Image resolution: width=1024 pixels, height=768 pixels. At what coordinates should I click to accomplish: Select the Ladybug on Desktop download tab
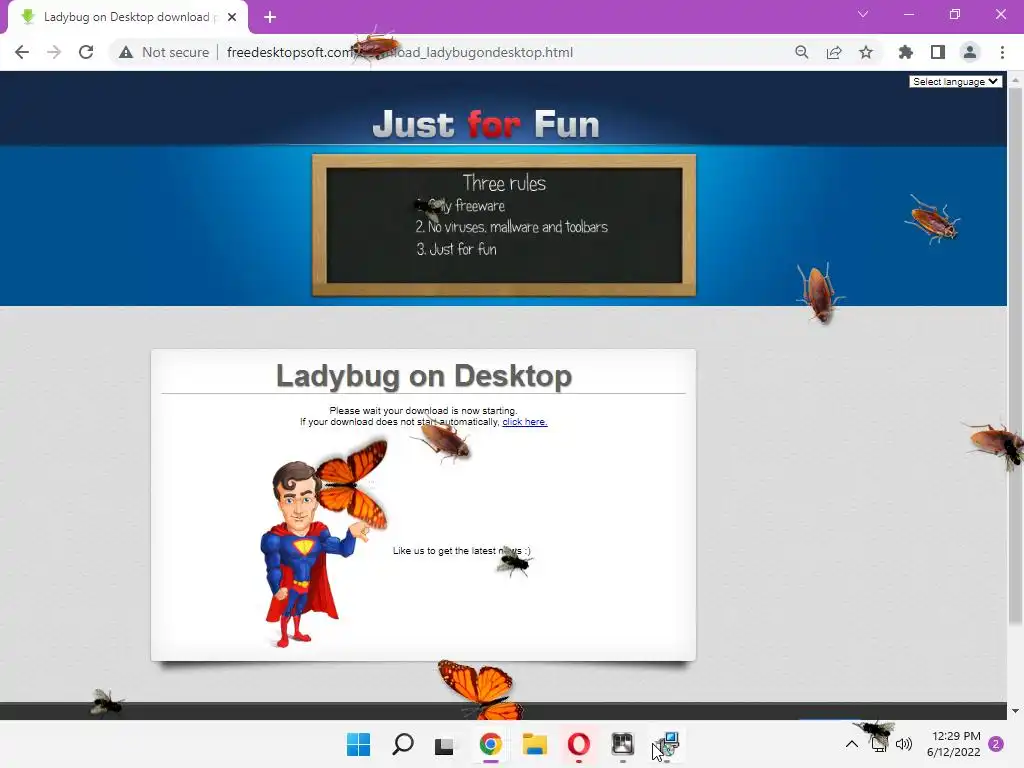coord(128,18)
